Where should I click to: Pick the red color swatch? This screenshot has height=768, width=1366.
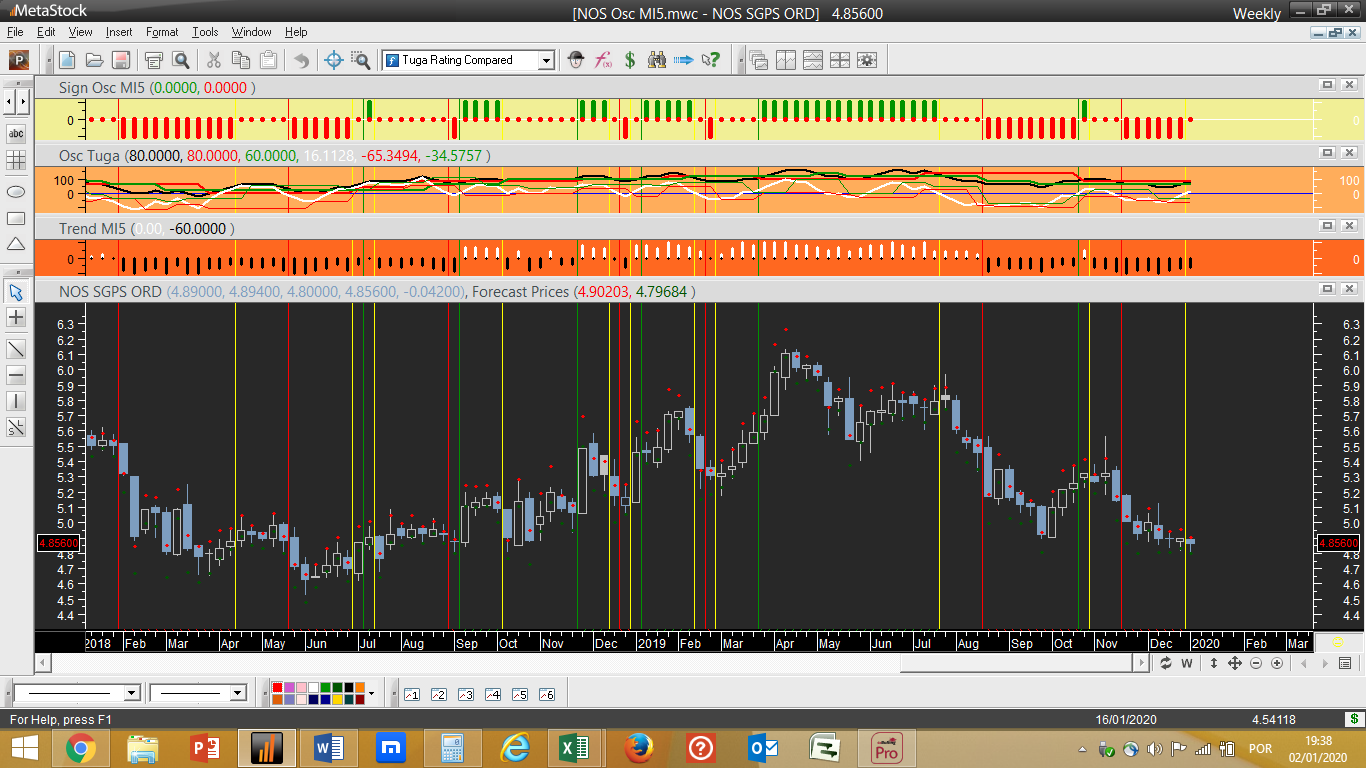(277, 687)
